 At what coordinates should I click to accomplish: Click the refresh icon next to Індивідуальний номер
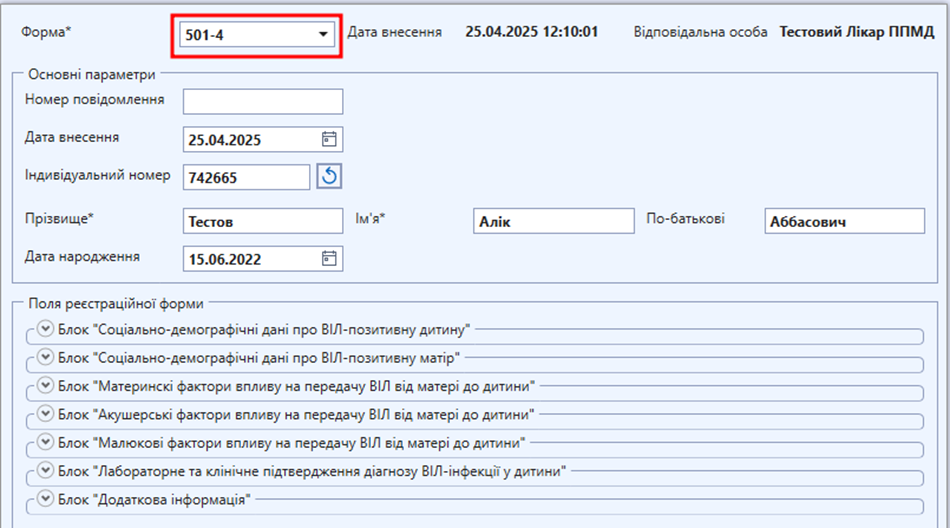(x=330, y=177)
